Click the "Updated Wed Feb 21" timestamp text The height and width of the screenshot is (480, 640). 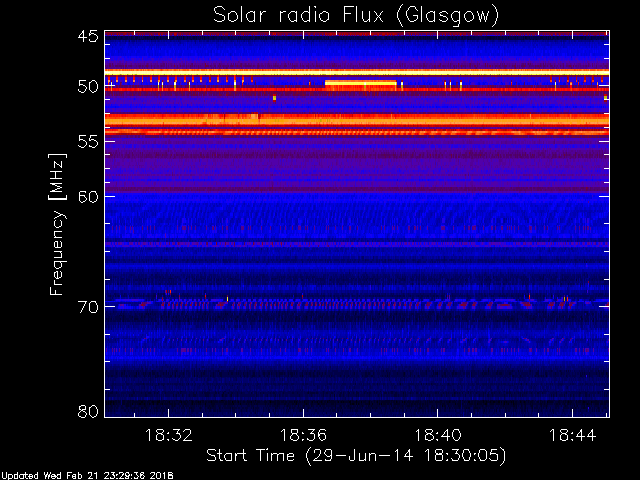click(87, 476)
